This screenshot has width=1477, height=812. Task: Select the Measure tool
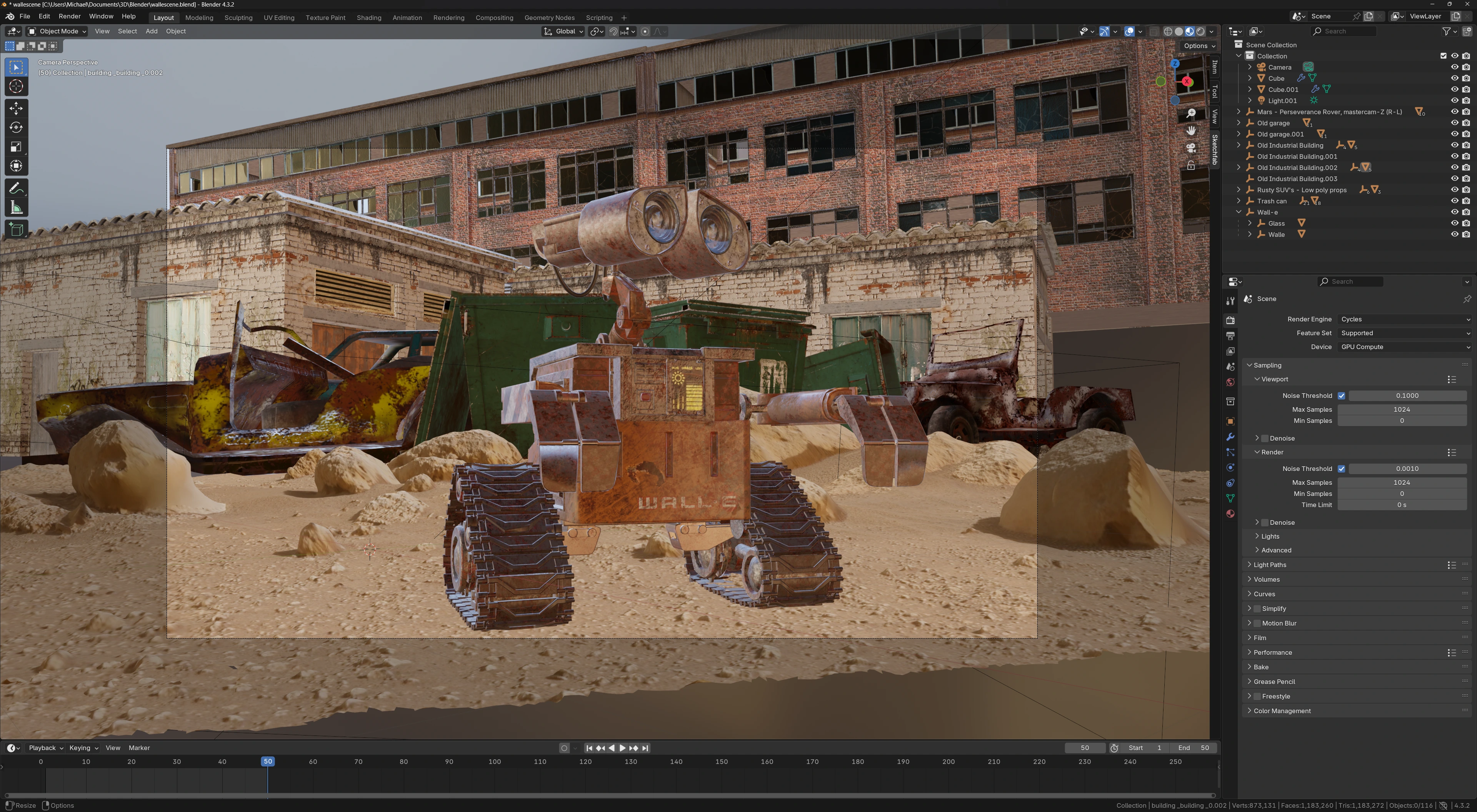pos(16,208)
